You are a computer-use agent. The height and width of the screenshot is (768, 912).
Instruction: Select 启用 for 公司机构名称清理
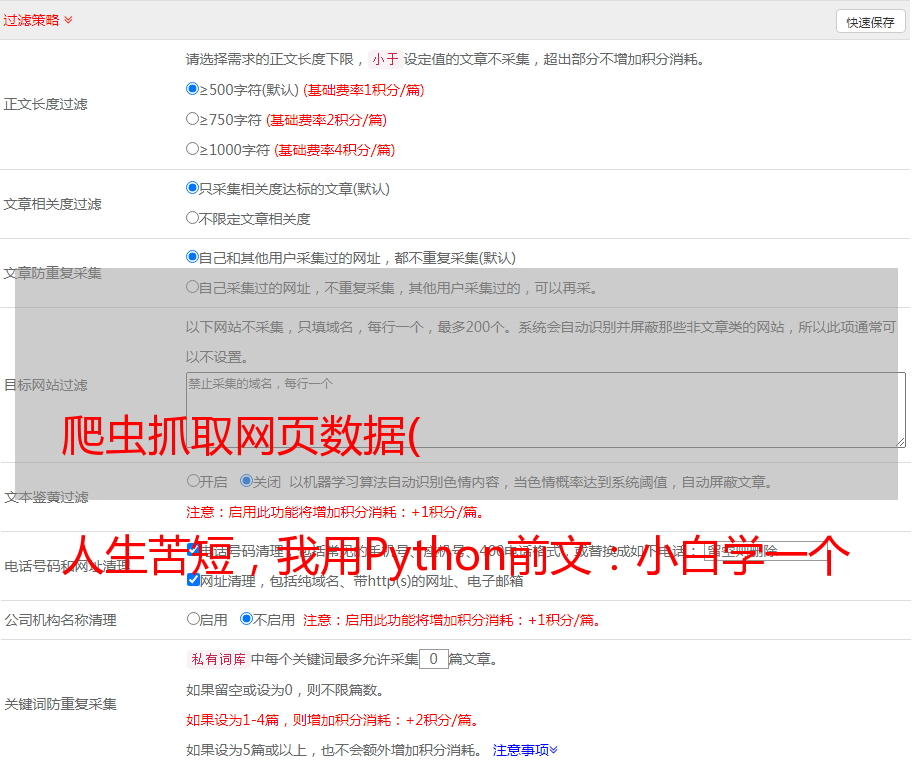tap(193, 618)
